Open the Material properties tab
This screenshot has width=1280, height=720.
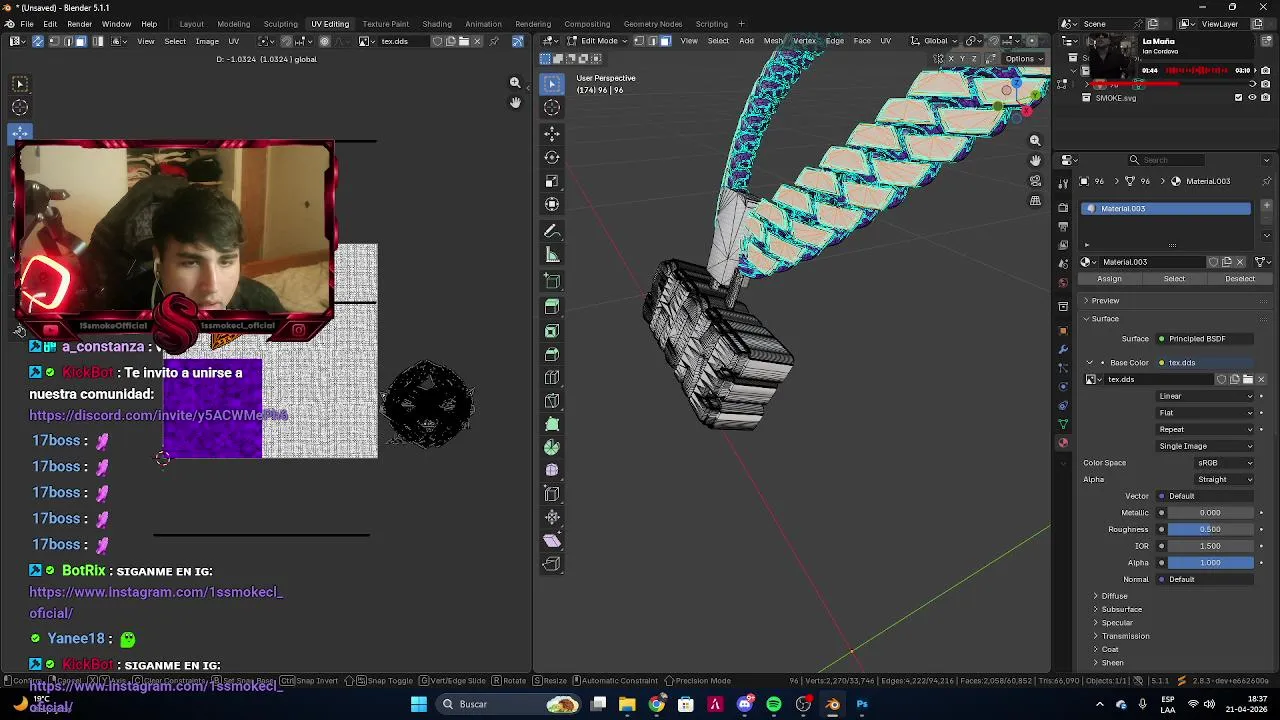[x=1063, y=443]
